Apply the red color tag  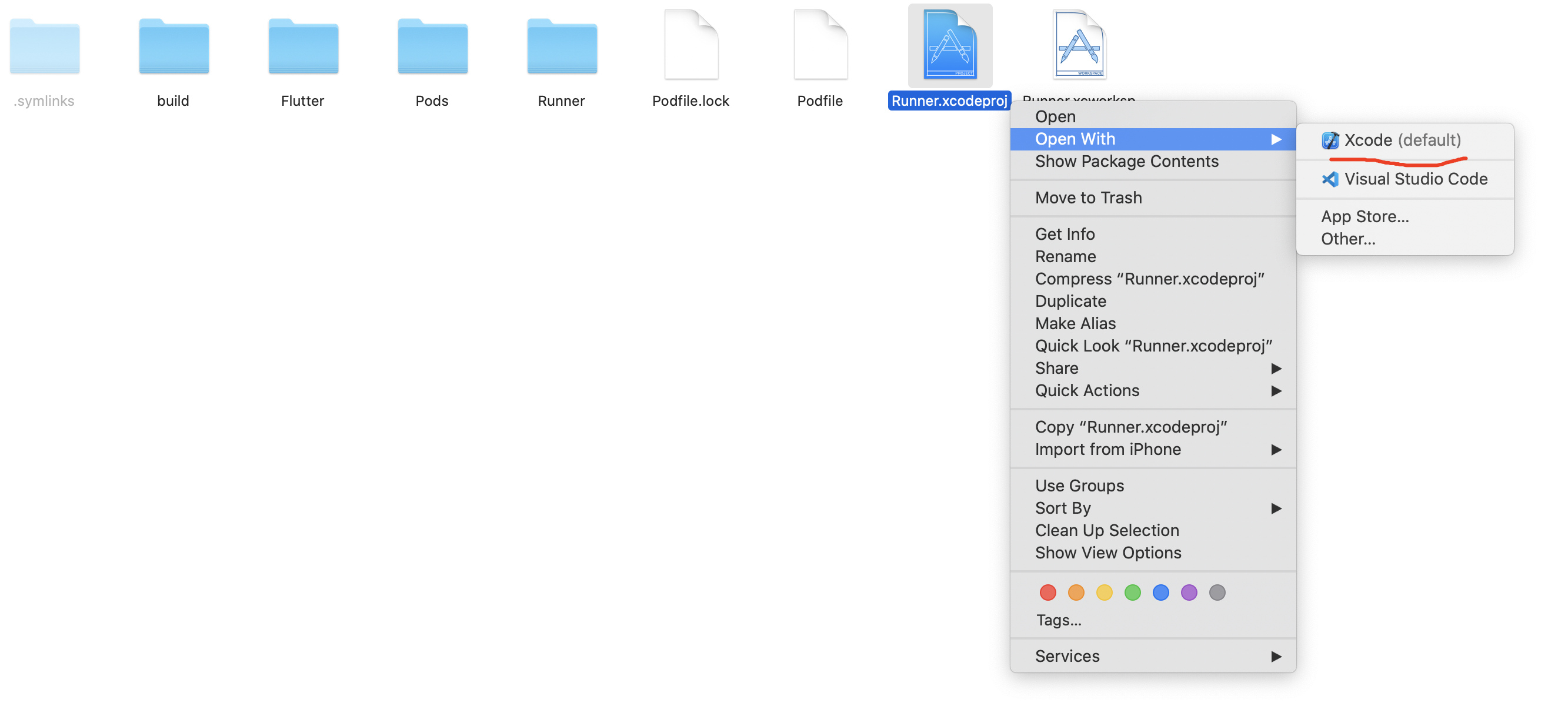point(1047,592)
